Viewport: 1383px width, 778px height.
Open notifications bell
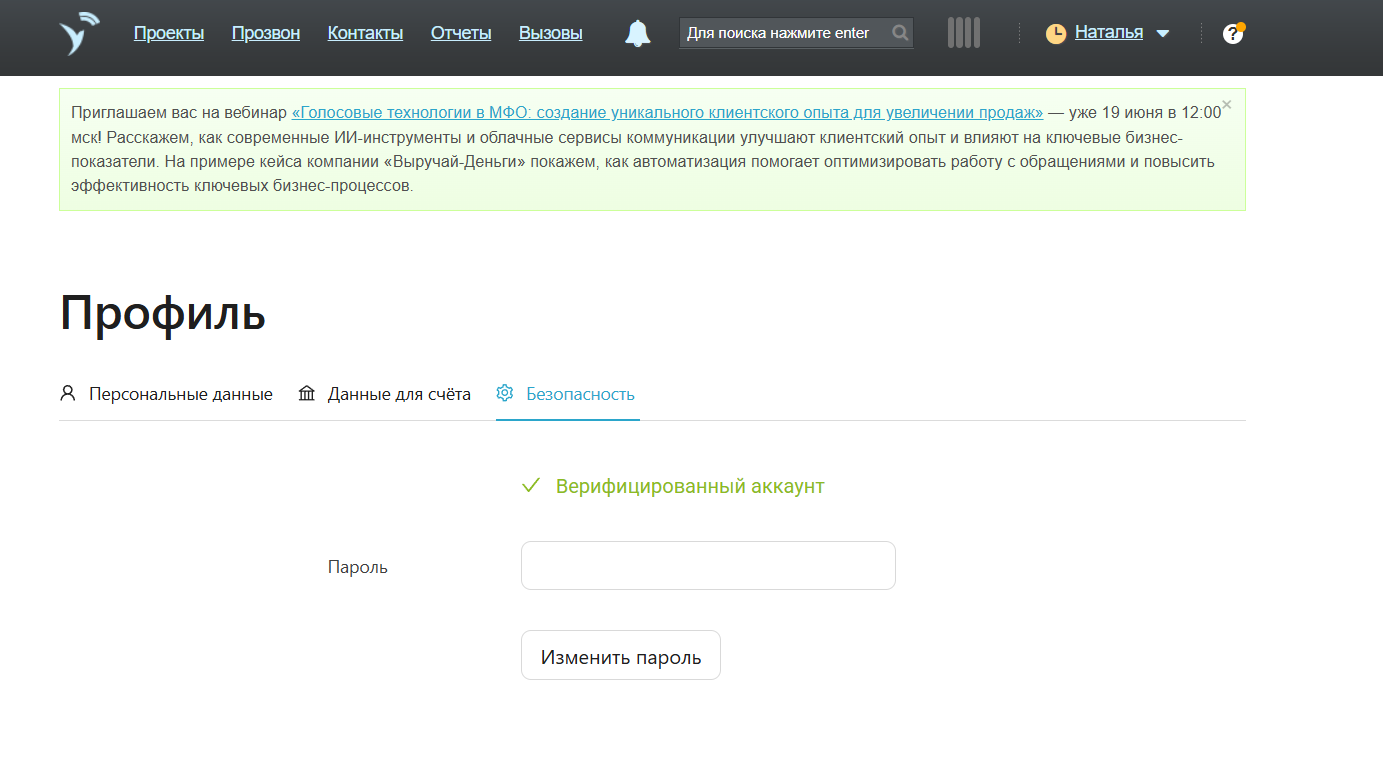[637, 34]
